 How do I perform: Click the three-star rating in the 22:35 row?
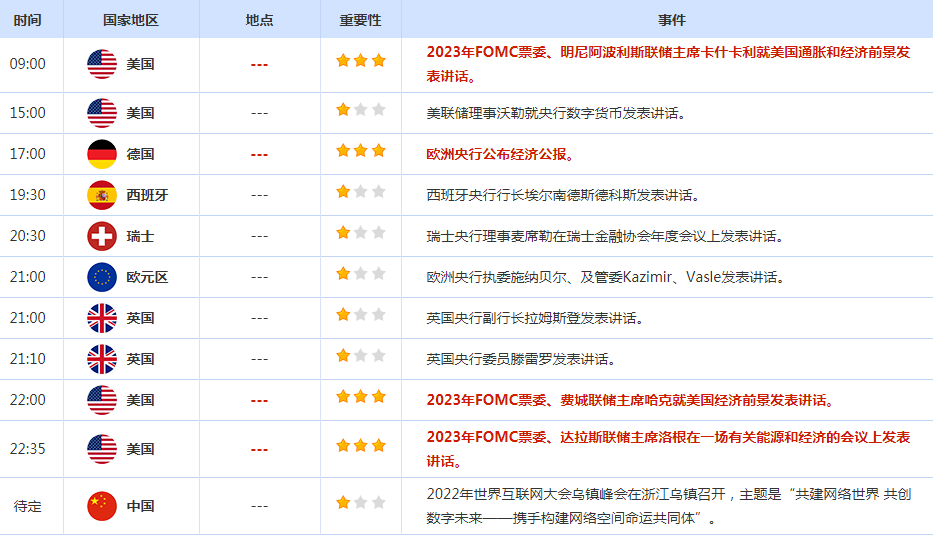click(x=361, y=446)
